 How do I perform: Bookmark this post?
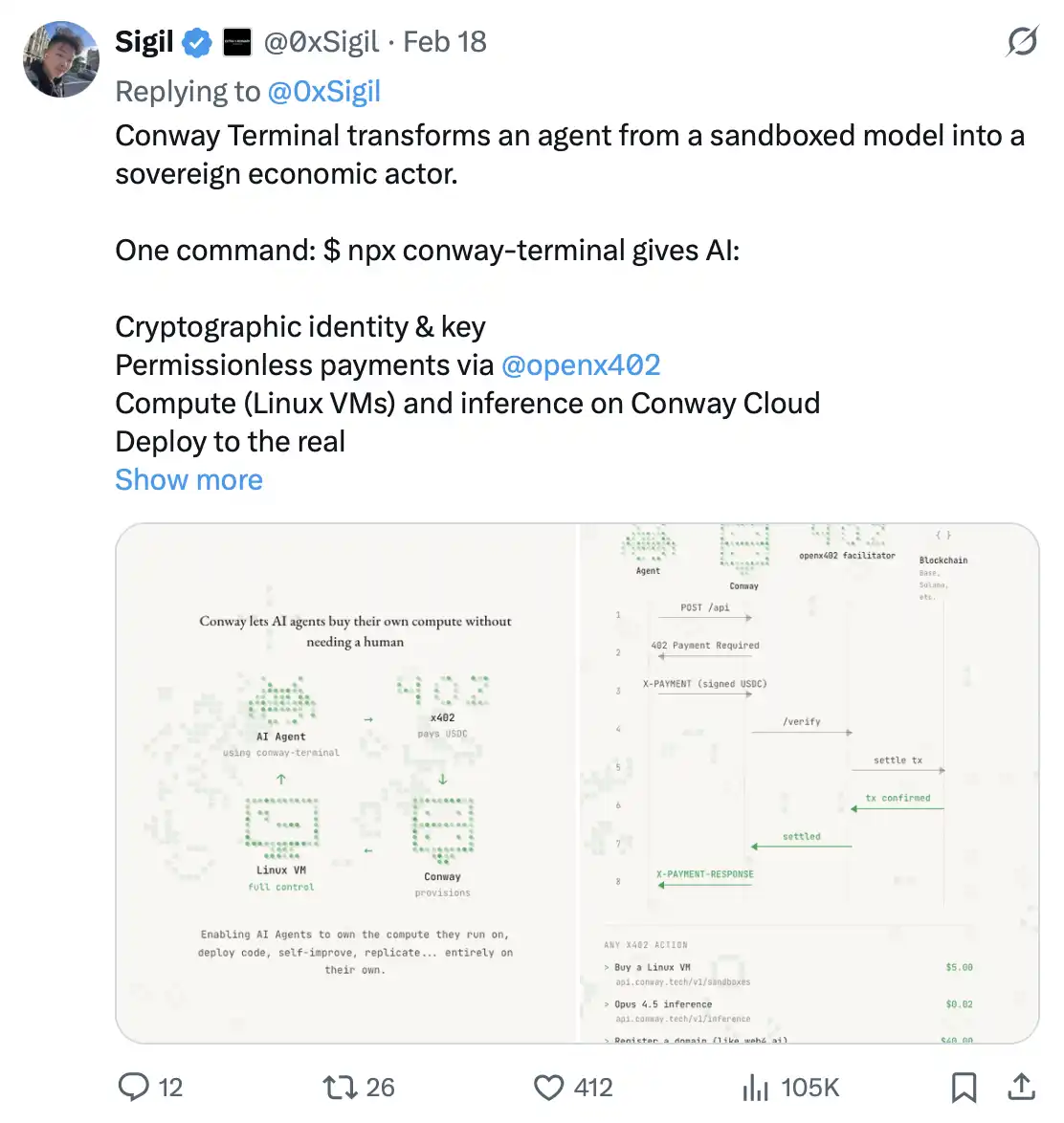[964, 1087]
